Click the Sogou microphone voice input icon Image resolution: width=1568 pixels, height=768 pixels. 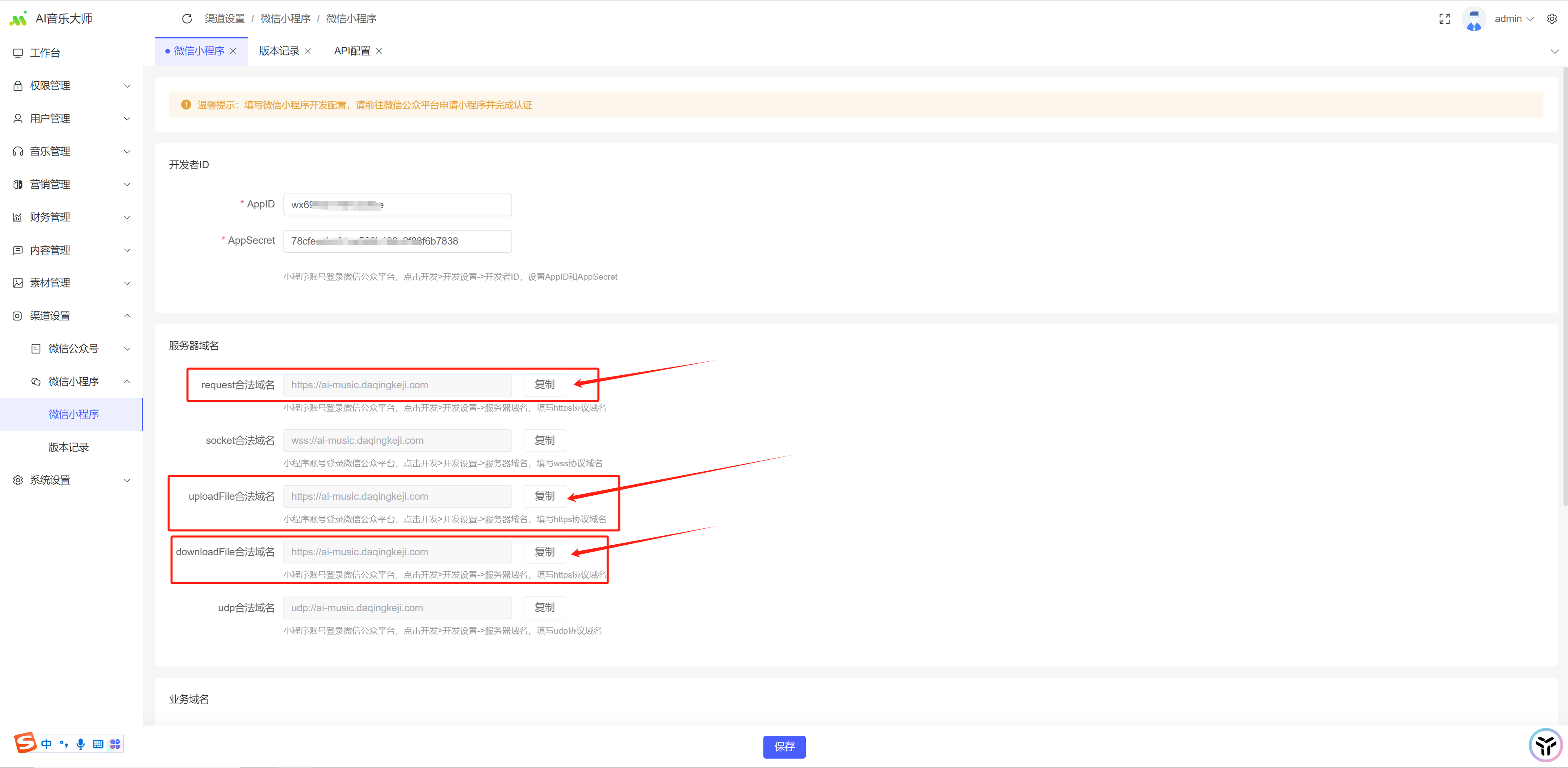click(x=80, y=744)
